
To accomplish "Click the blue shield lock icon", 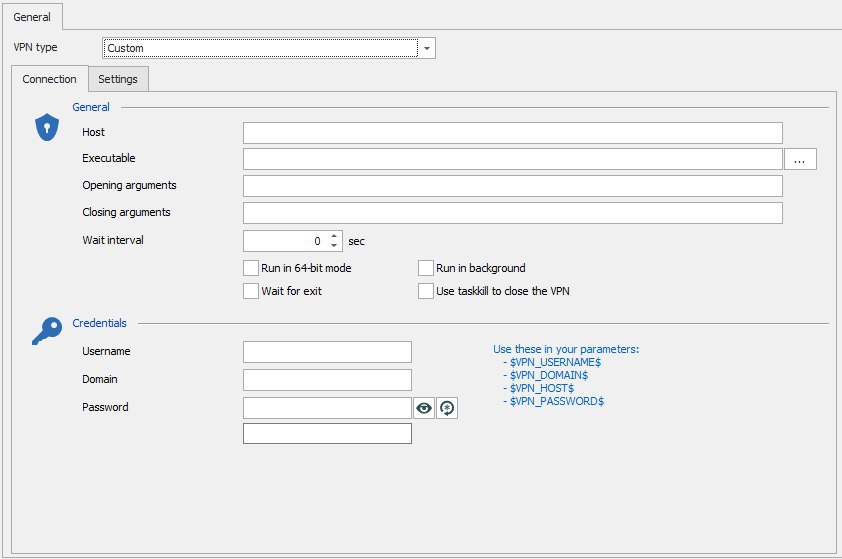I will [x=47, y=127].
